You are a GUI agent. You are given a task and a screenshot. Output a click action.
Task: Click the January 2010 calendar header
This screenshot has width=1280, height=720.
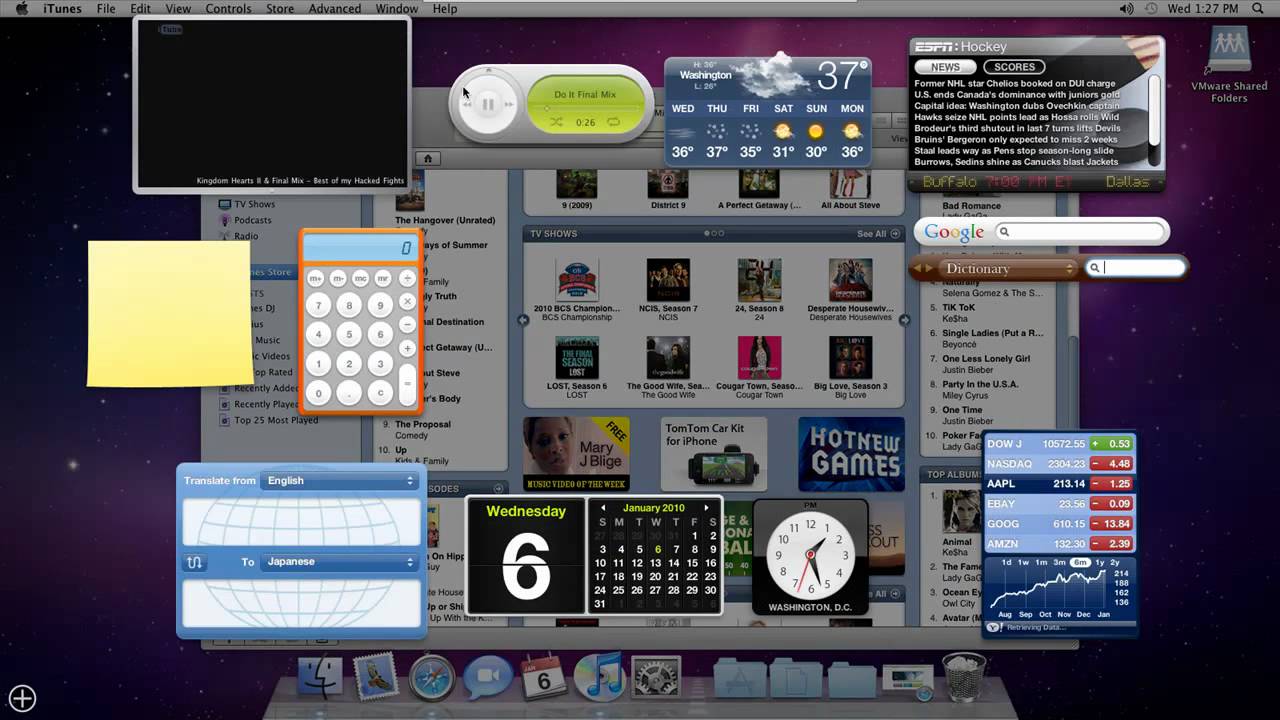pyautogui.click(x=654, y=508)
